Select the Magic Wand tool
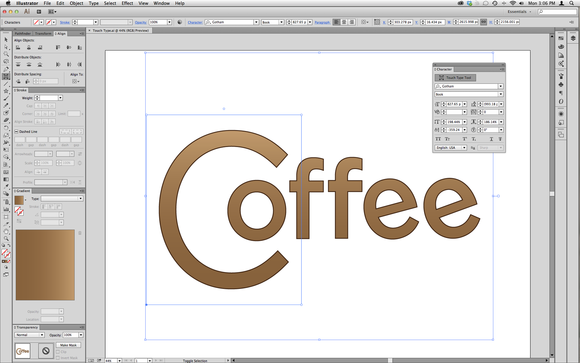This screenshot has height=363, width=580. (x=6, y=54)
